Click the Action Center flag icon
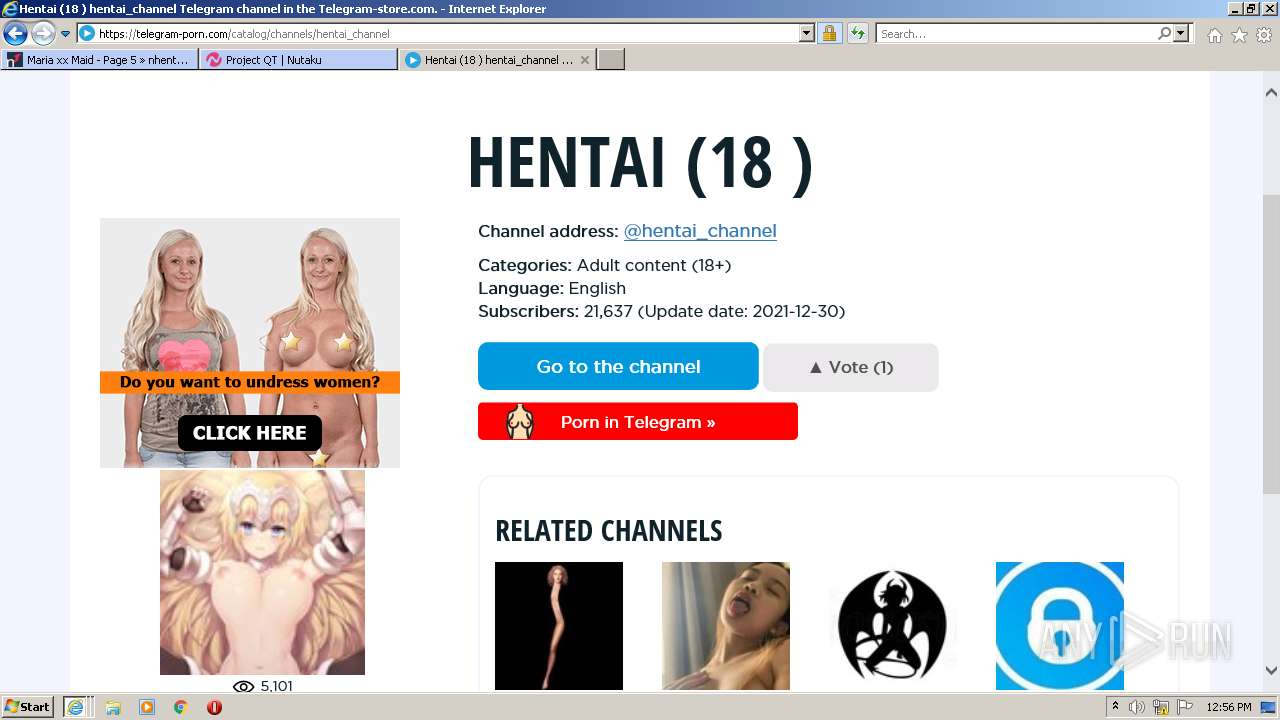 pyautogui.click(x=1184, y=707)
